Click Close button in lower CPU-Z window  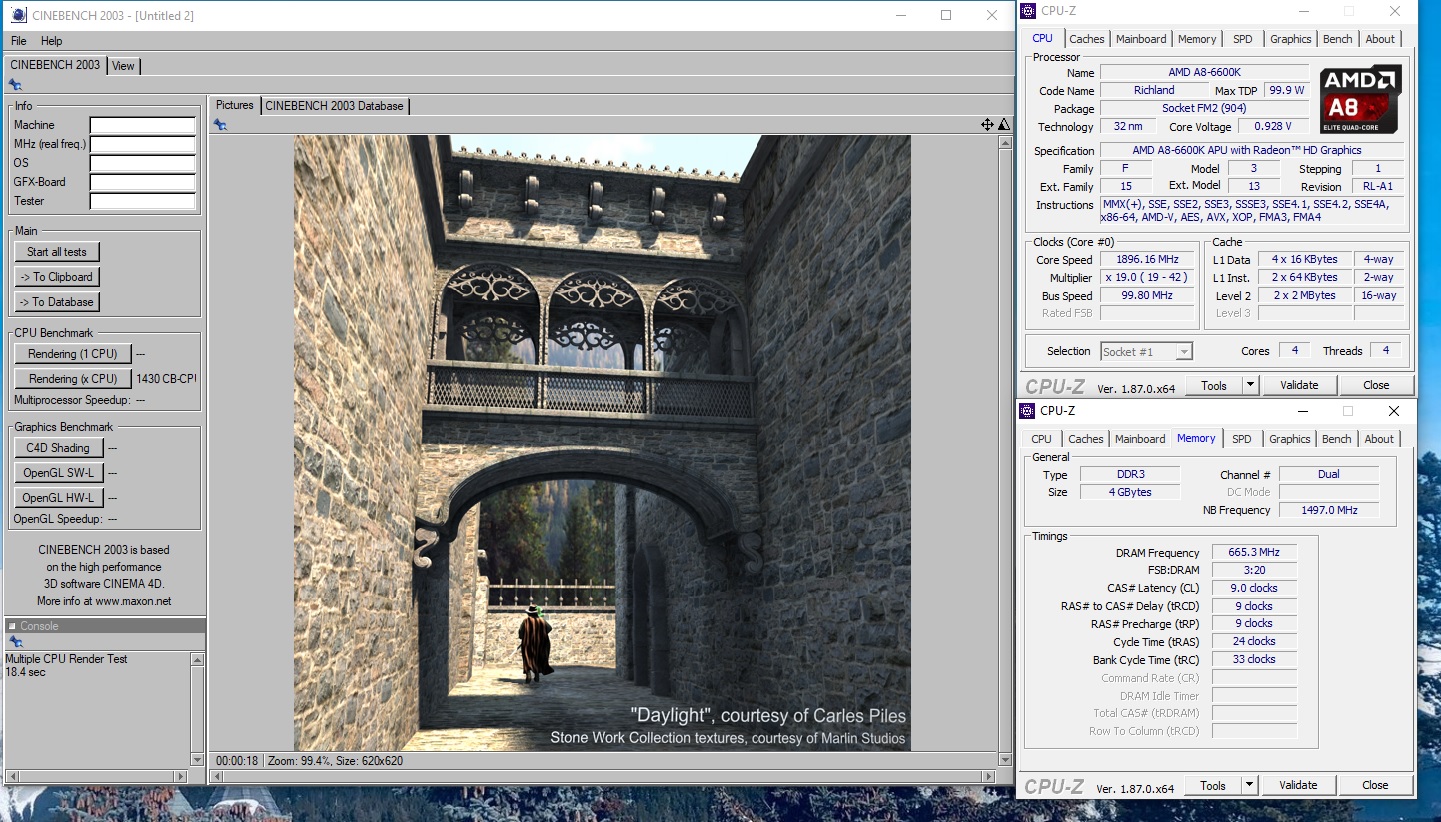point(1375,785)
